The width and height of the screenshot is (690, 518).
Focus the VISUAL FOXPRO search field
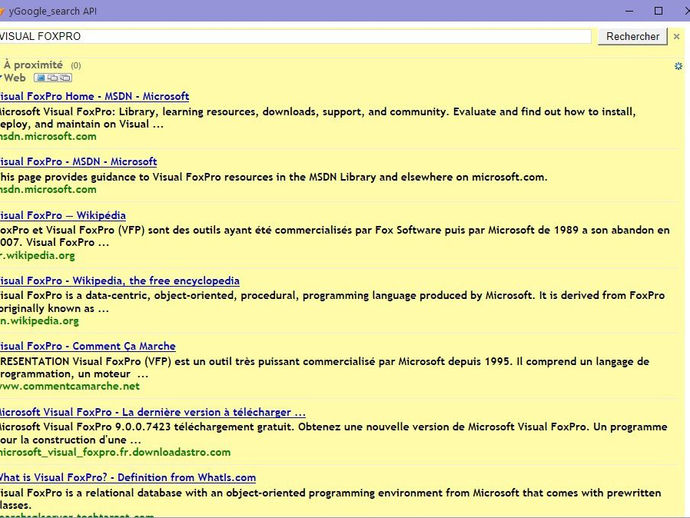tap(295, 37)
